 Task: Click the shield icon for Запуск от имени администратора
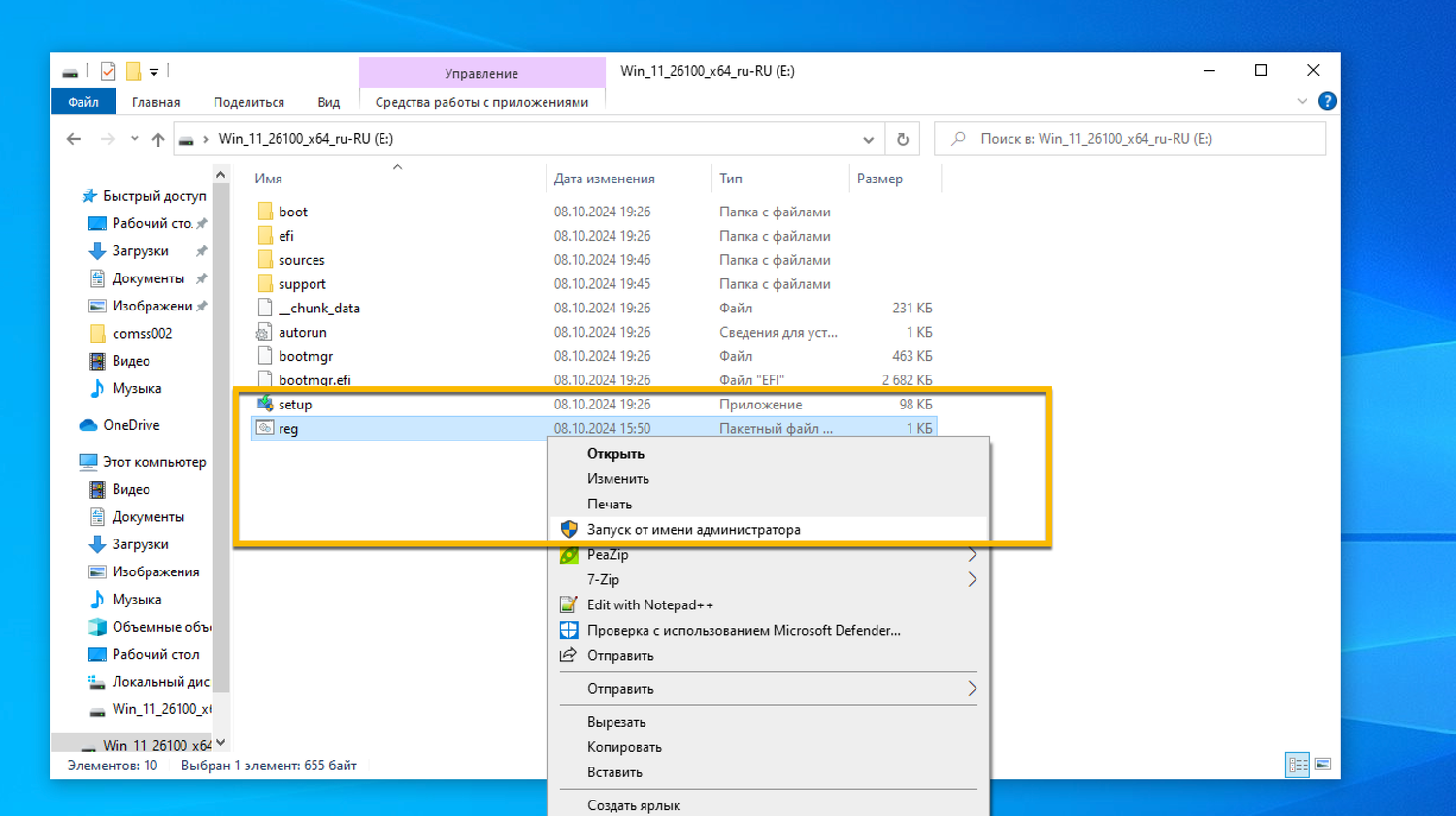(569, 529)
